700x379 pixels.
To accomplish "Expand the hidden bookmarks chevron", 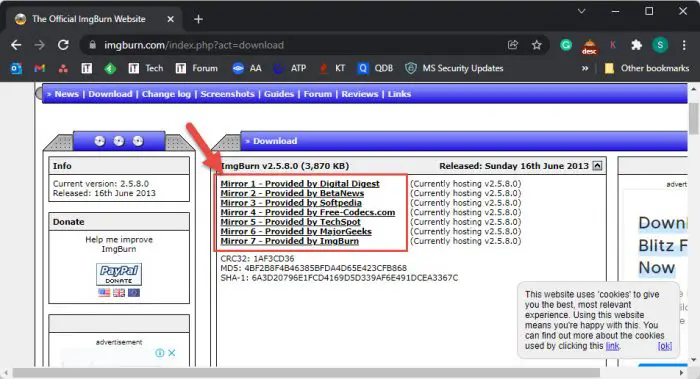I will [x=585, y=68].
